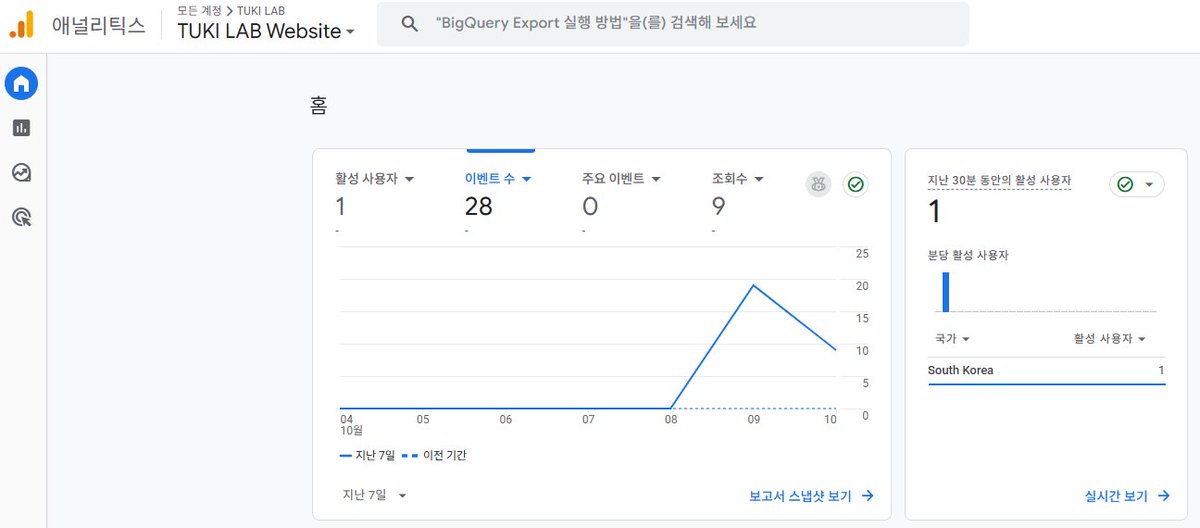Click the search magnifier icon
The width and height of the screenshot is (1200, 528).
409,24
